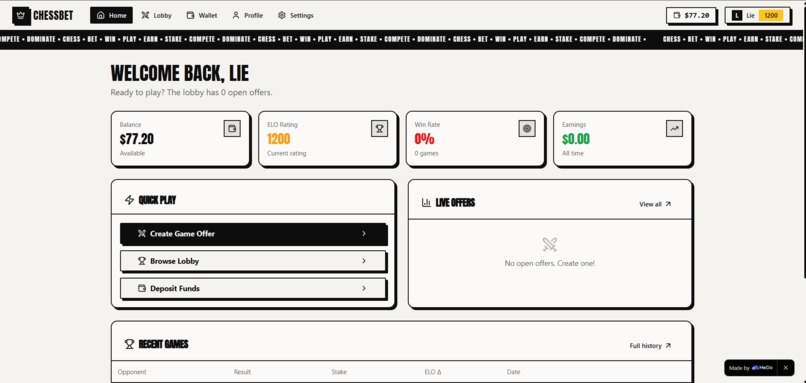Image resolution: width=806 pixels, height=383 pixels.
Task: Click the lobby open offers subtitle text
Action: [x=191, y=93]
